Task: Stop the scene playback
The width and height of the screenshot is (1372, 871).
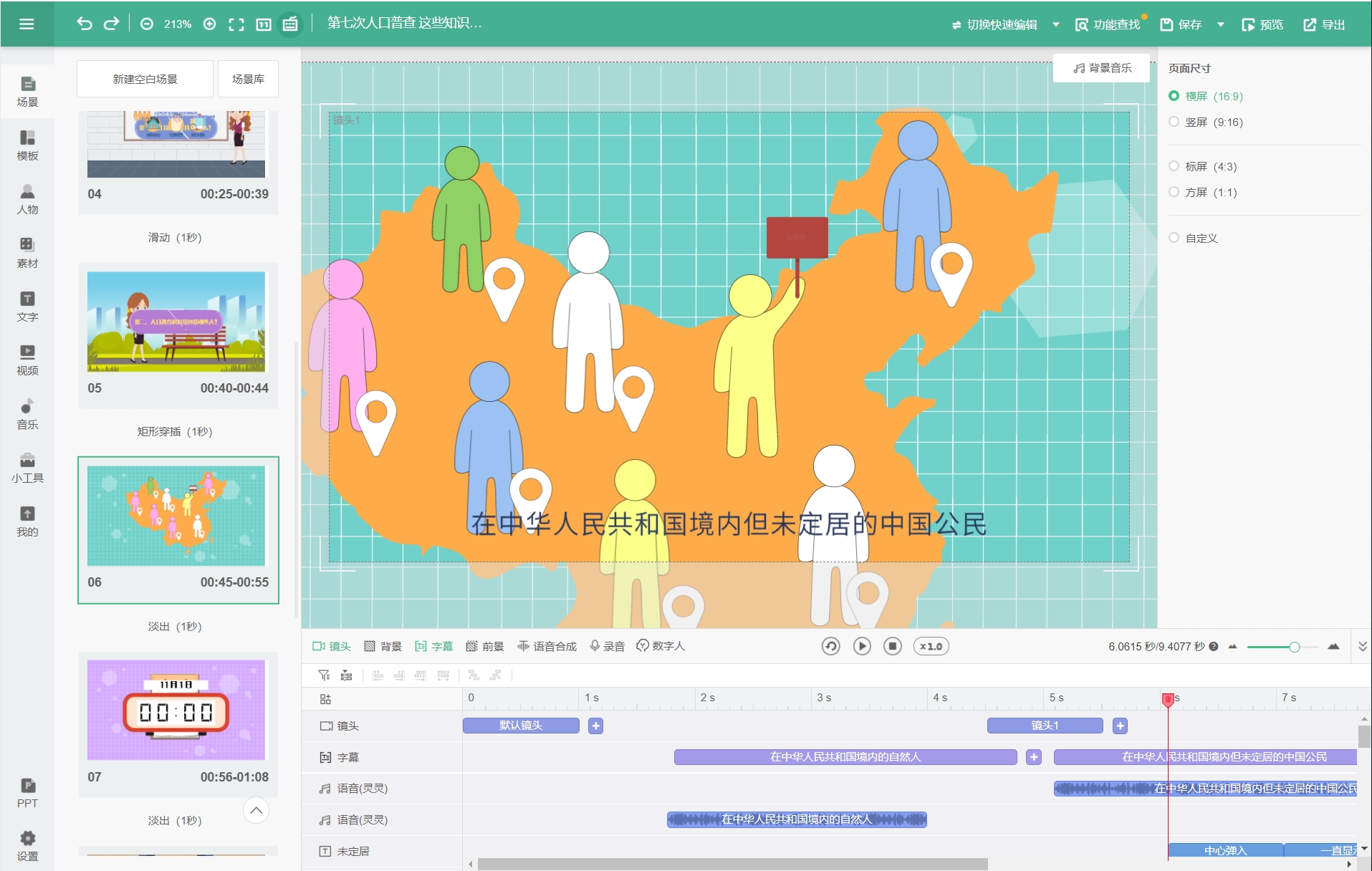Action: [x=893, y=646]
